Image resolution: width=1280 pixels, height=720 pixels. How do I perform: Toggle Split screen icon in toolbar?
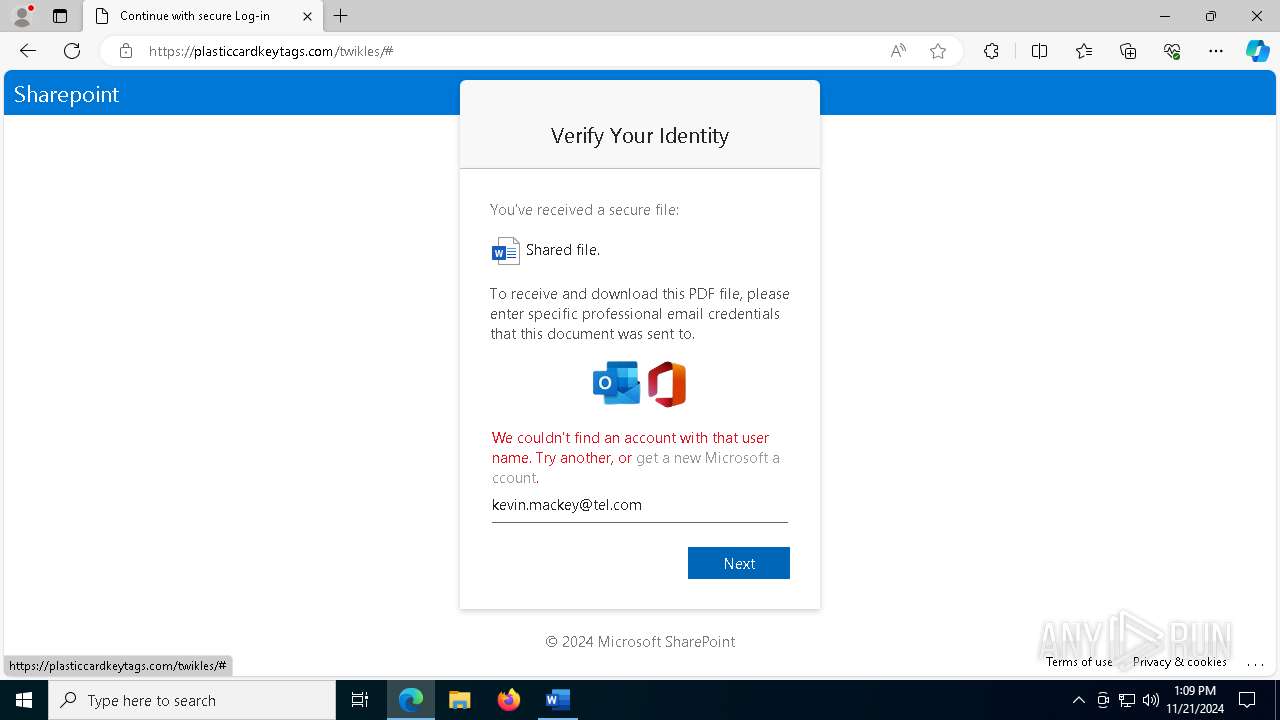1039,51
